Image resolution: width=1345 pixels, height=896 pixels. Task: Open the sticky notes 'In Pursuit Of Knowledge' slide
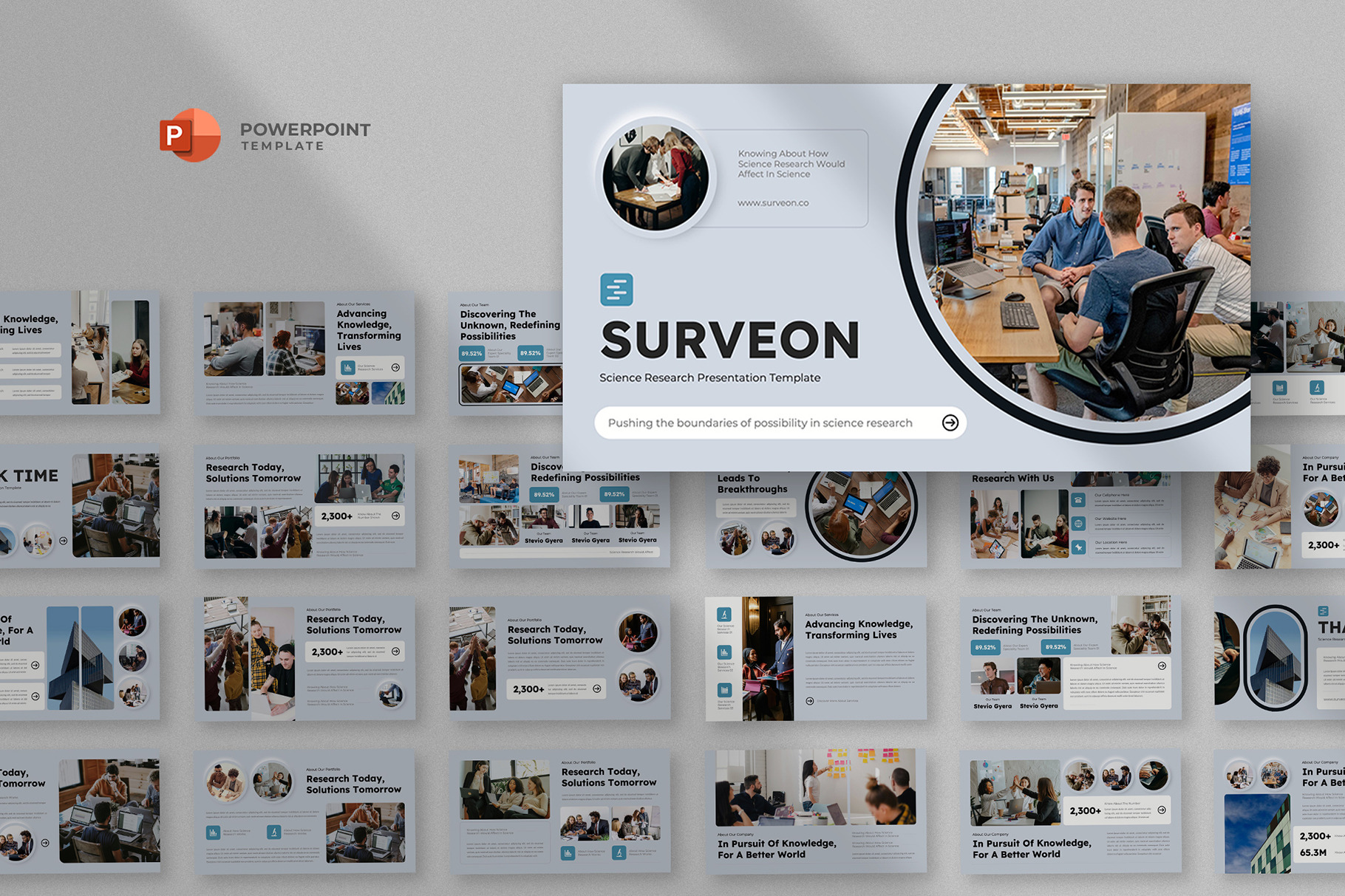click(x=816, y=810)
